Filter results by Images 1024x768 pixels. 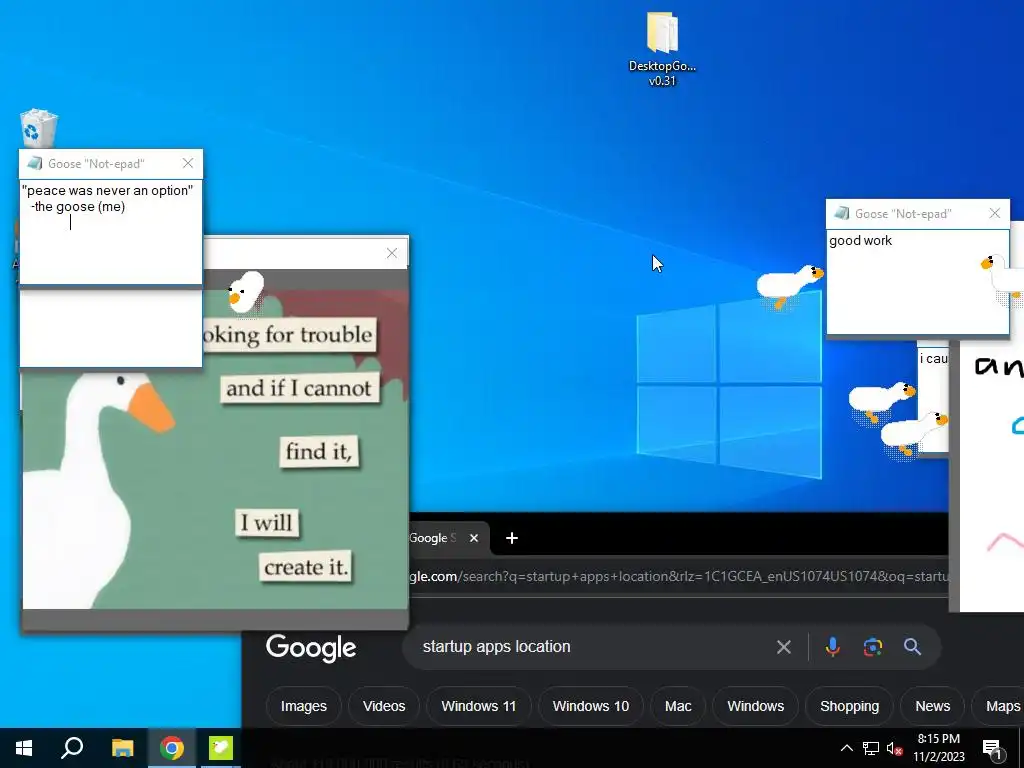pos(304,706)
